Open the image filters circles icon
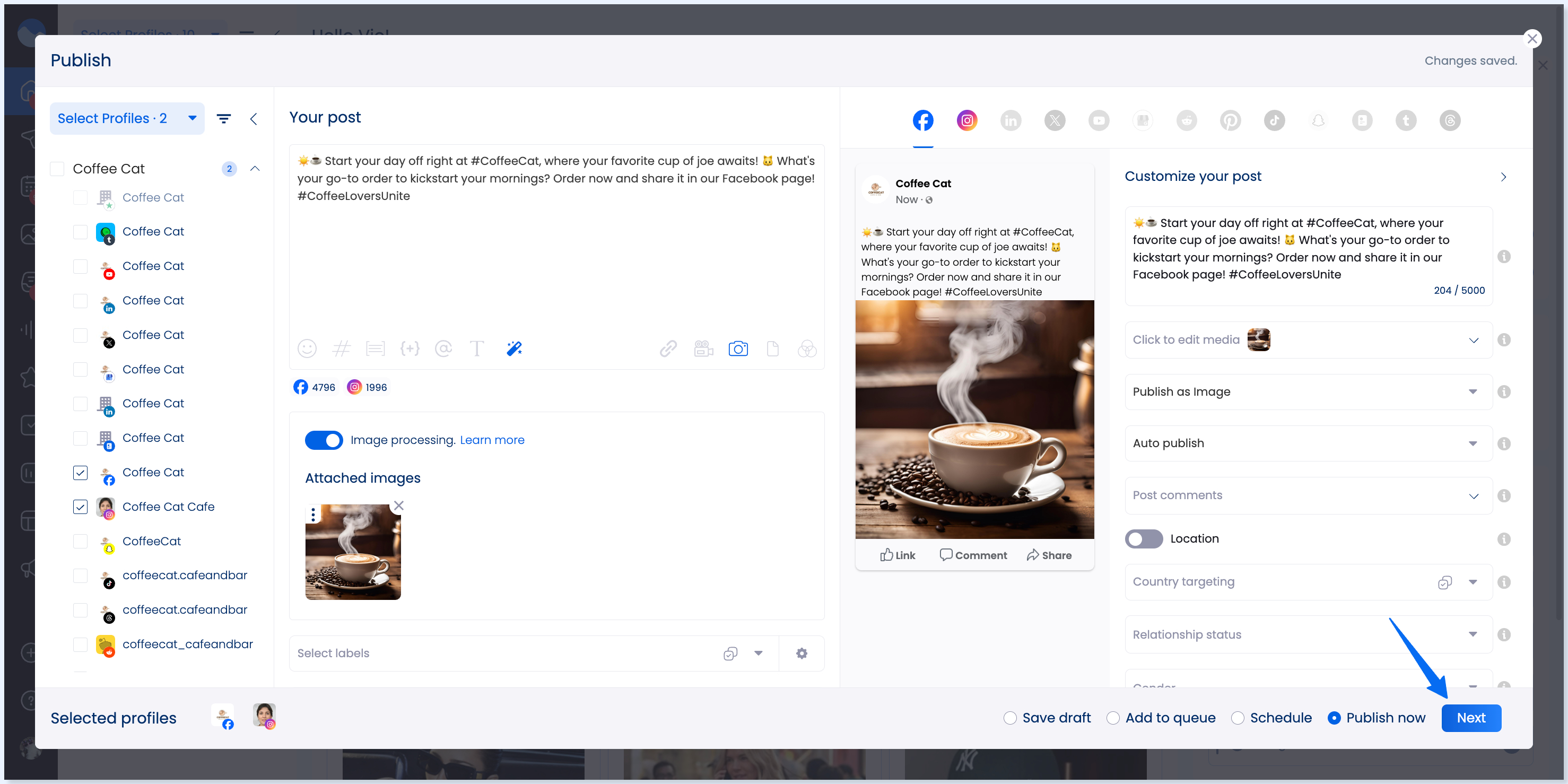 (807, 348)
